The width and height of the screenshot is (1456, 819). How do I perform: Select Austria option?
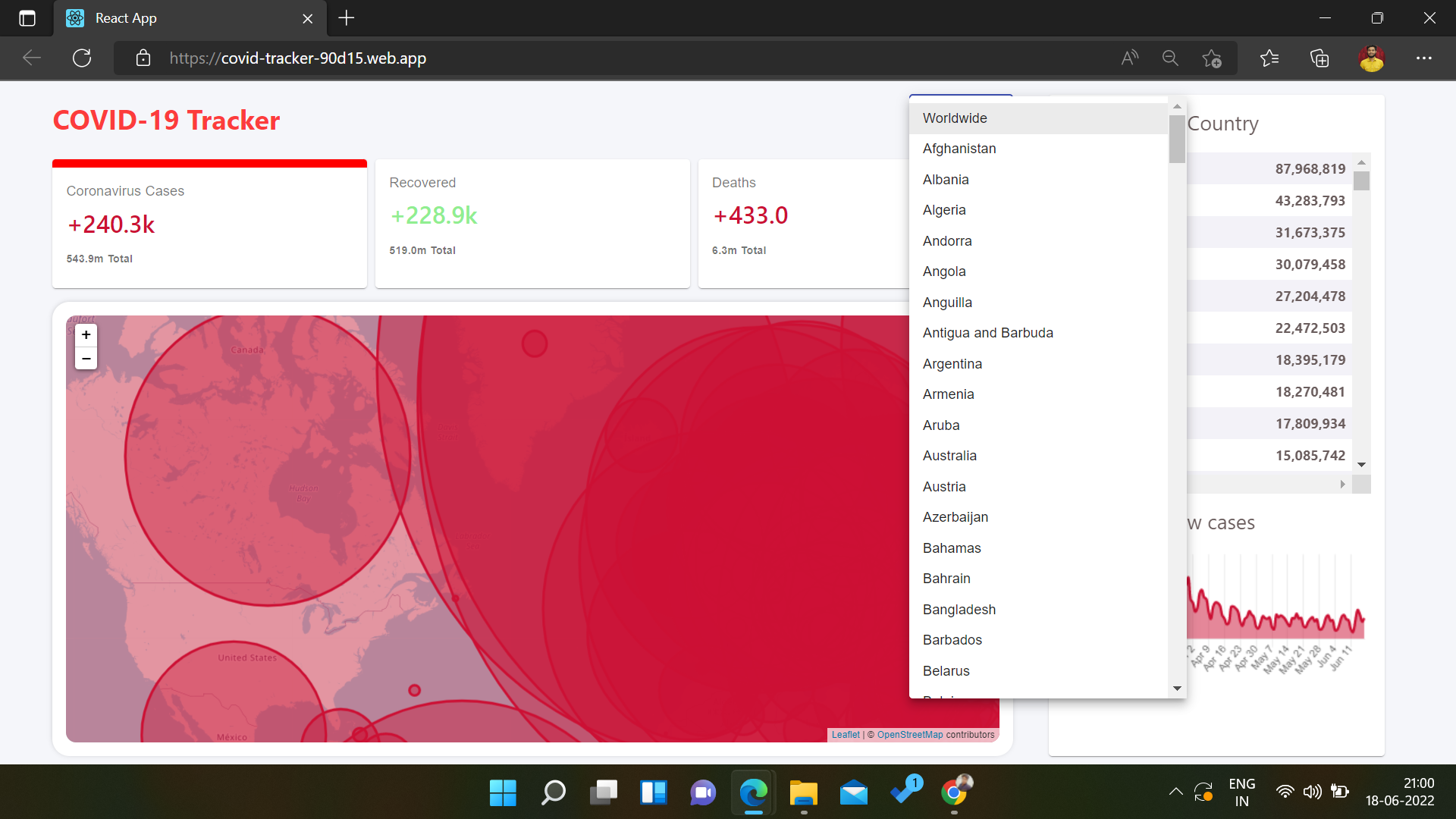(x=1039, y=487)
